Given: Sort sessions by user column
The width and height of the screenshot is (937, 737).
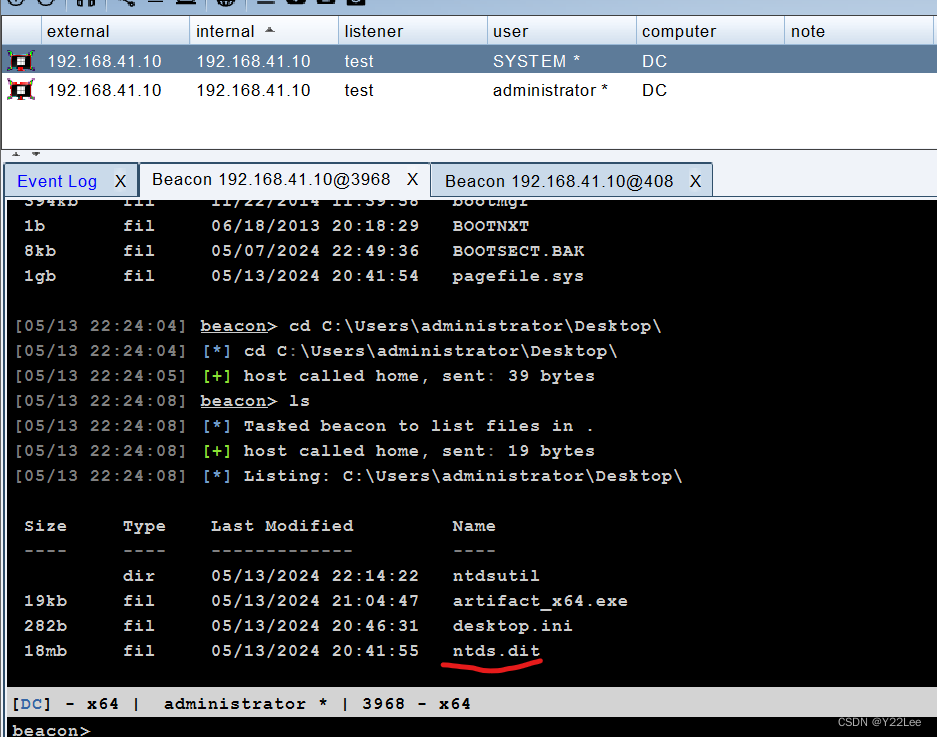Looking at the screenshot, I should click(562, 31).
